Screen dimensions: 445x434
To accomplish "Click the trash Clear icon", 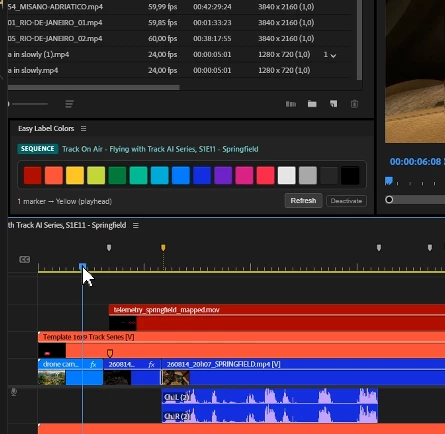I will click(x=354, y=104).
